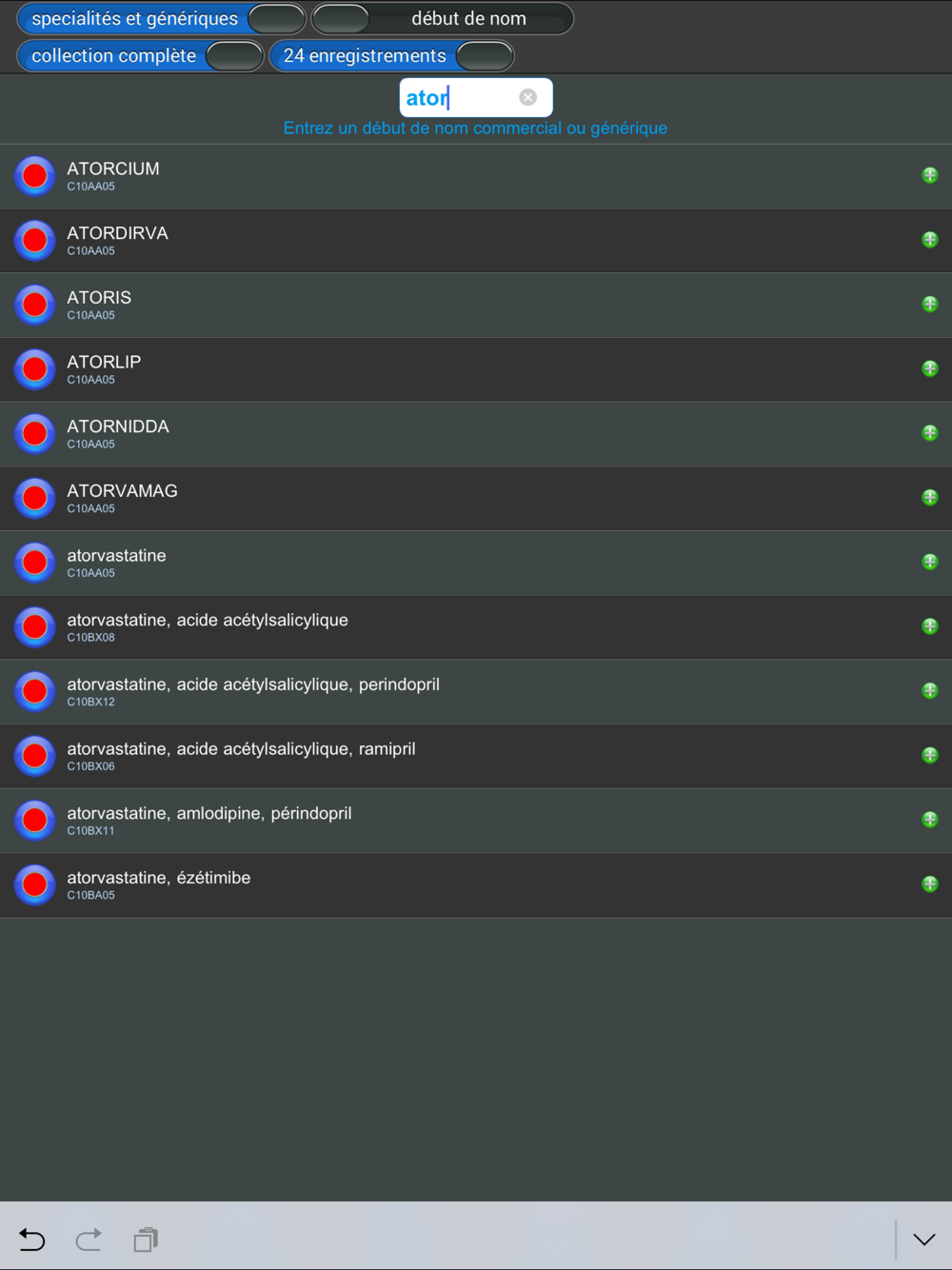The image size is (952, 1270).
Task: Toggle the spécialités et génériques switch
Action: tap(276, 18)
